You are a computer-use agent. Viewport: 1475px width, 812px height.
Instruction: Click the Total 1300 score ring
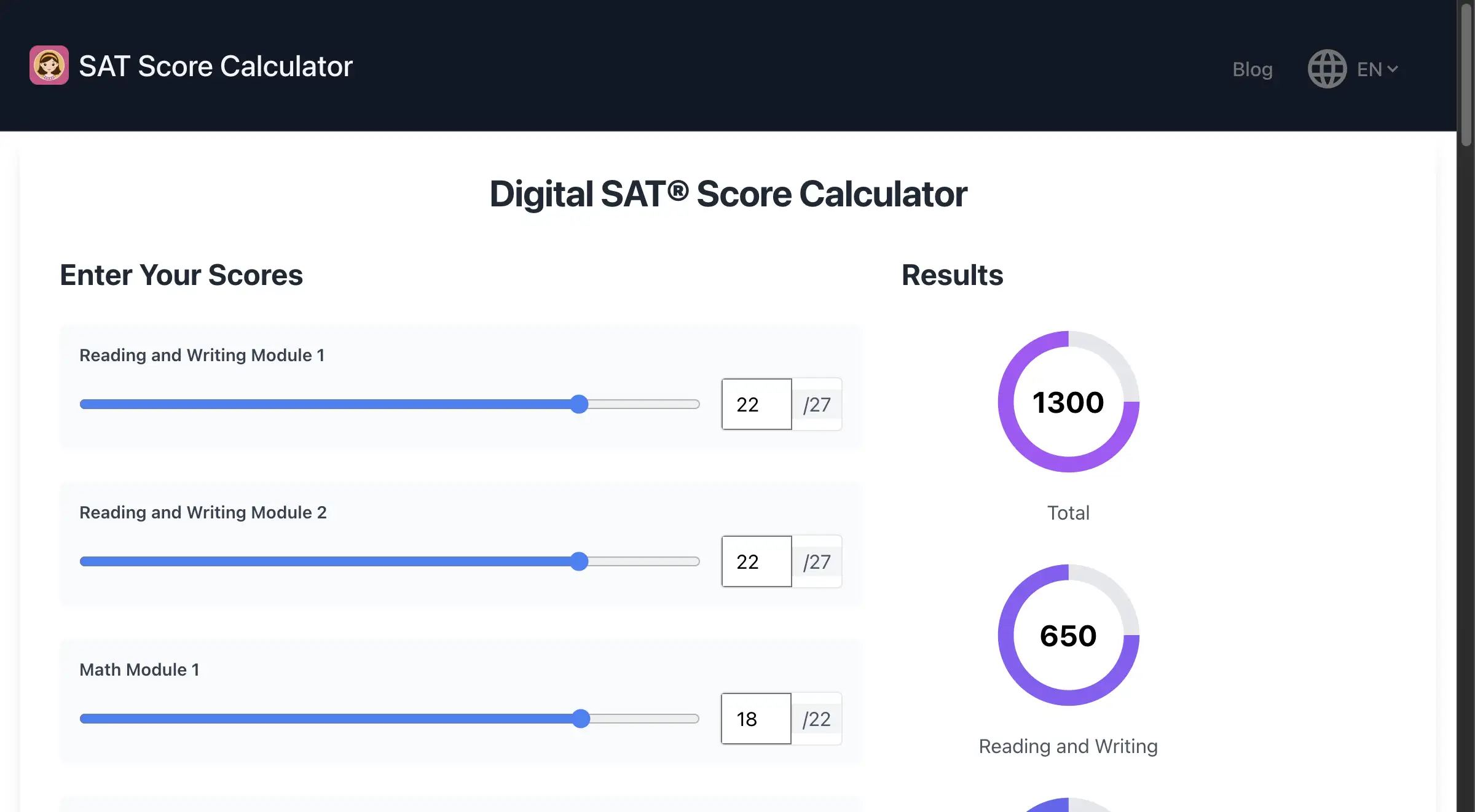[x=1068, y=402]
